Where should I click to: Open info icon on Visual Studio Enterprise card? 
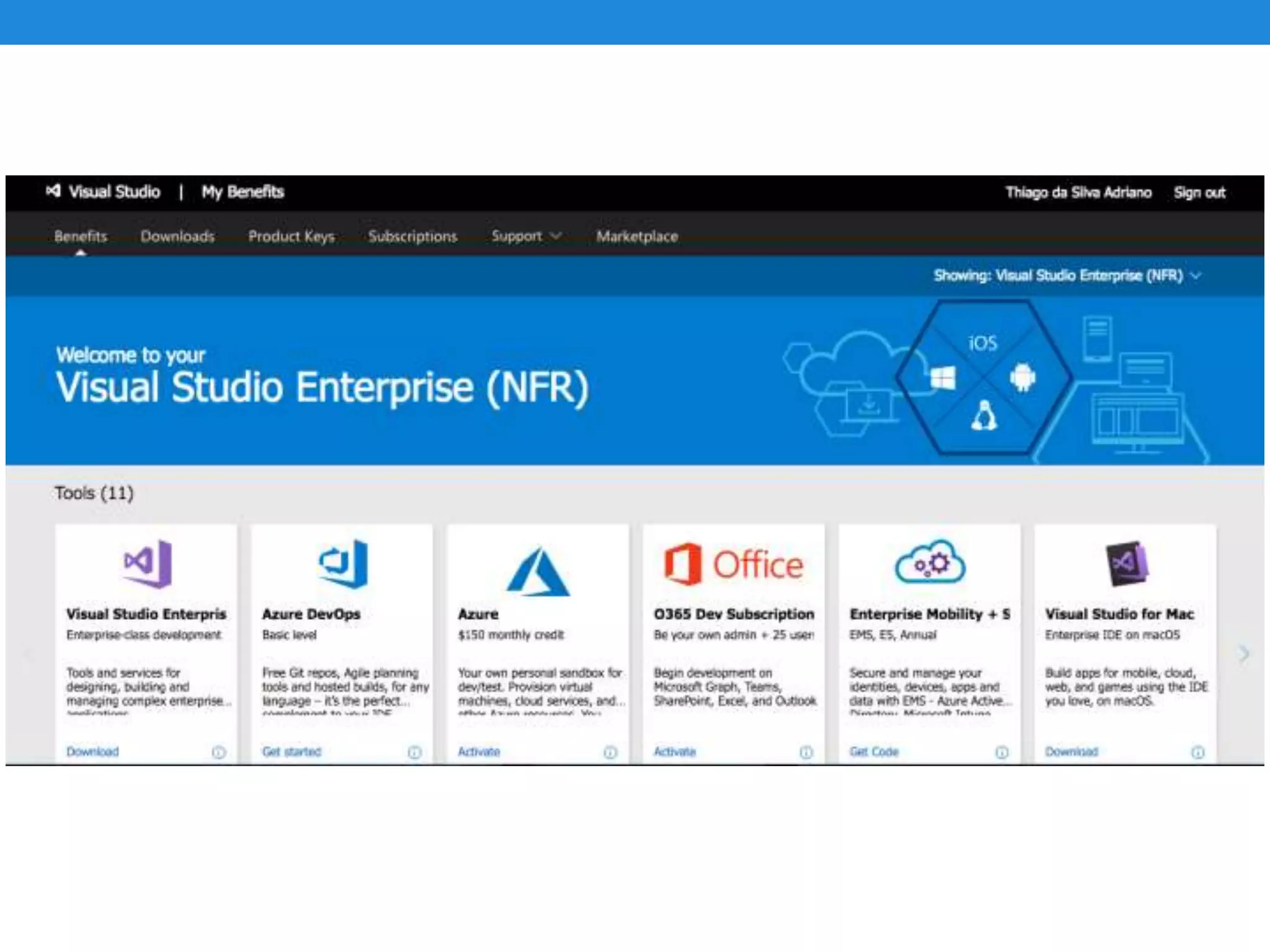218,752
